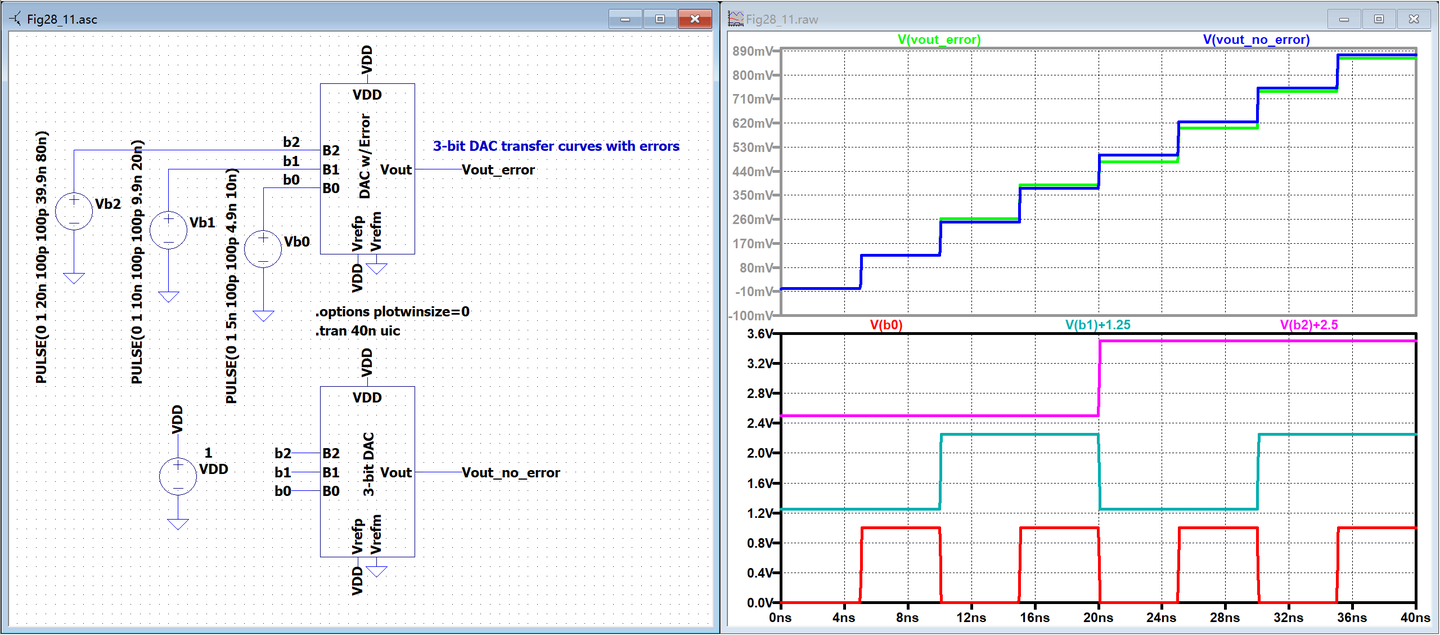Click the V(b0) trace label

887,325
